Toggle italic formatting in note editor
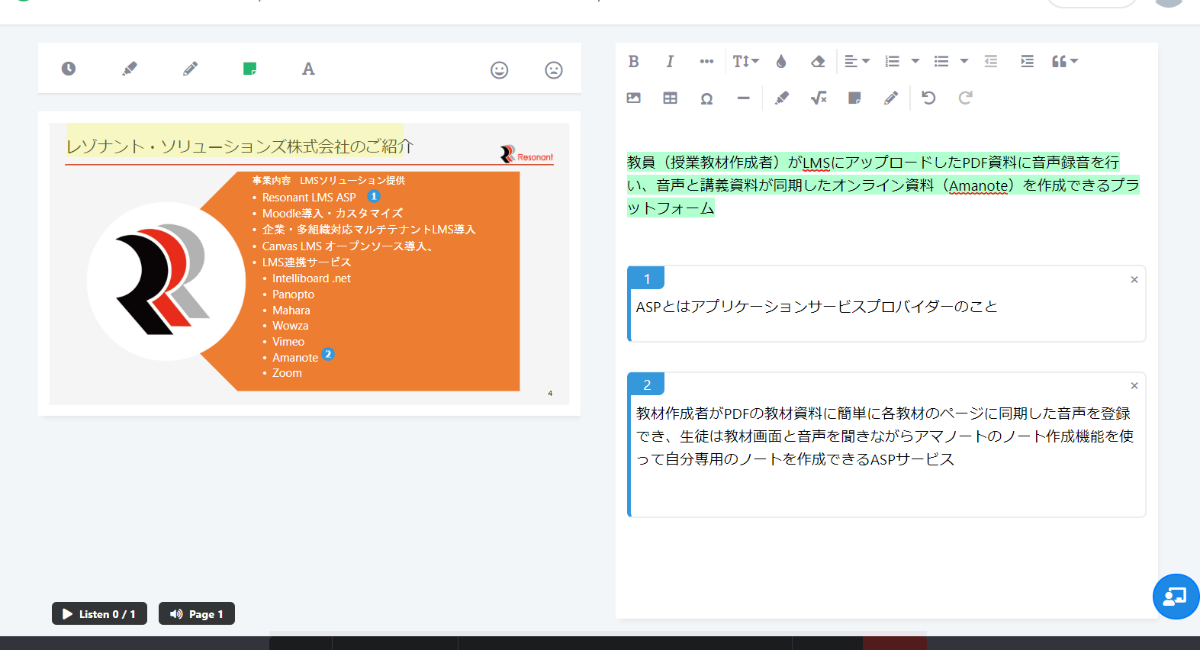1200x650 pixels. tap(670, 61)
